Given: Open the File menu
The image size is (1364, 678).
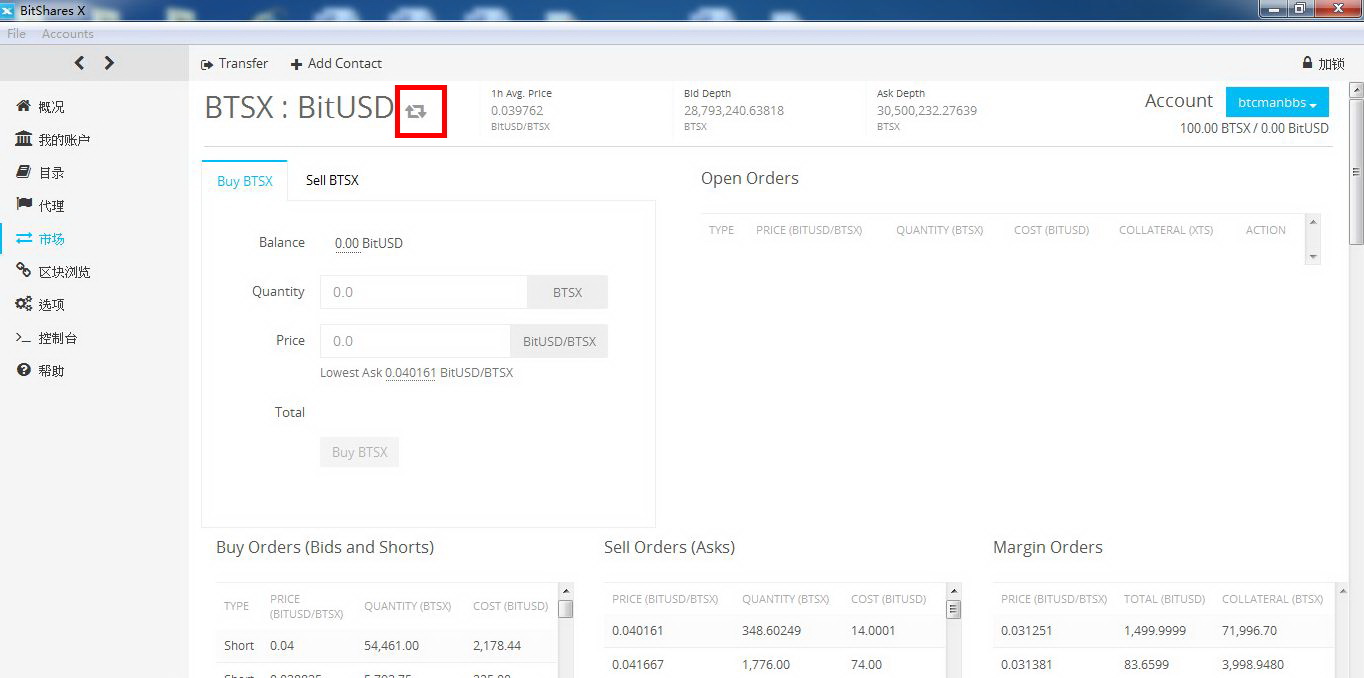Looking at the screenshot, I should (x=16, y=34).
